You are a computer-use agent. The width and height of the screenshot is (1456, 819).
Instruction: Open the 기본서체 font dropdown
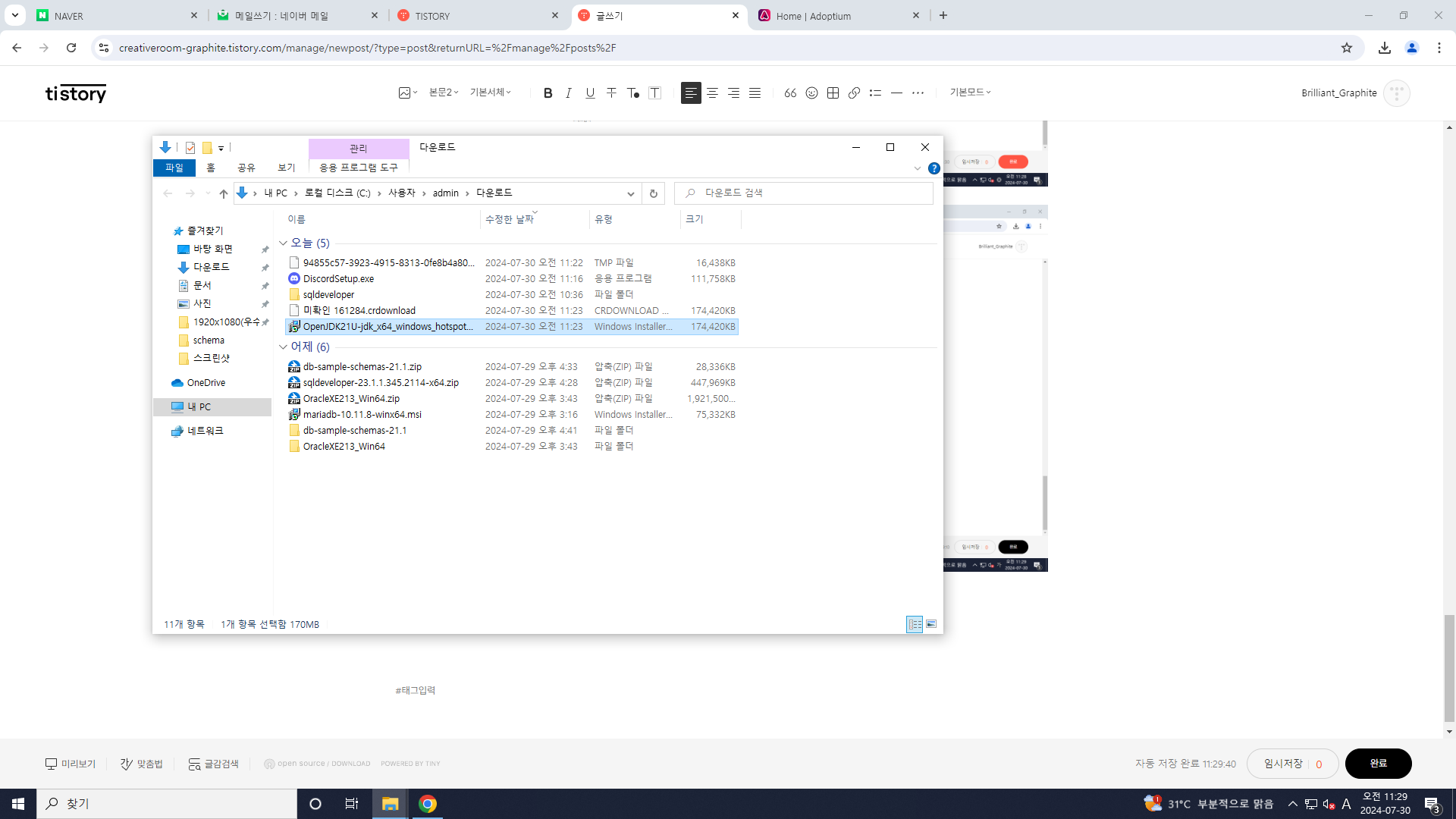coord(490,92)
